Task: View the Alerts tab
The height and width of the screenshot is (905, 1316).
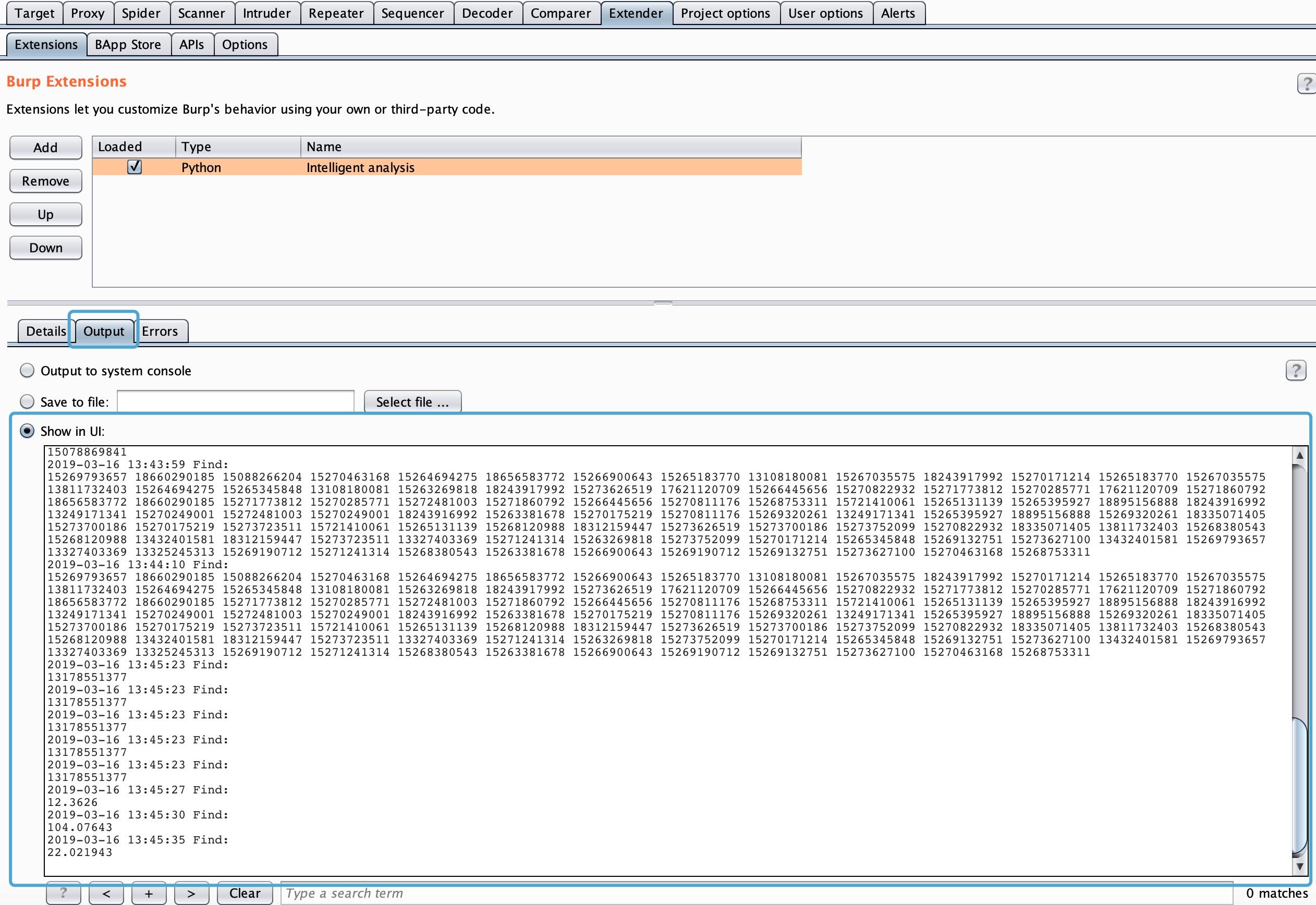Action: point(899,13)
